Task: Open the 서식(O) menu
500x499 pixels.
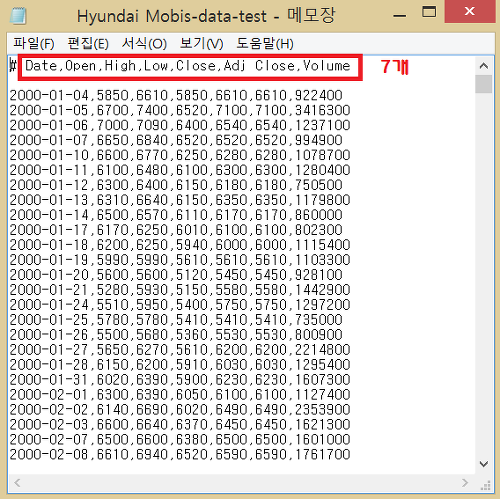Action: tap(144, 43)
